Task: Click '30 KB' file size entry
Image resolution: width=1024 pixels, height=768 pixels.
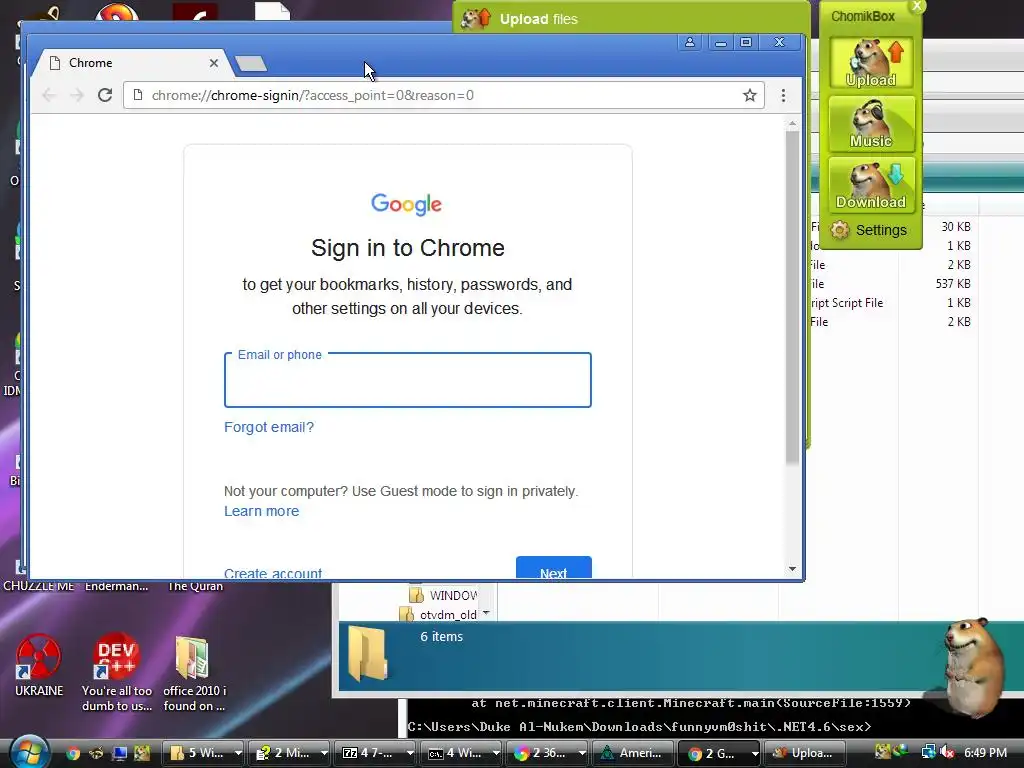Action: [x=955, y=227]
